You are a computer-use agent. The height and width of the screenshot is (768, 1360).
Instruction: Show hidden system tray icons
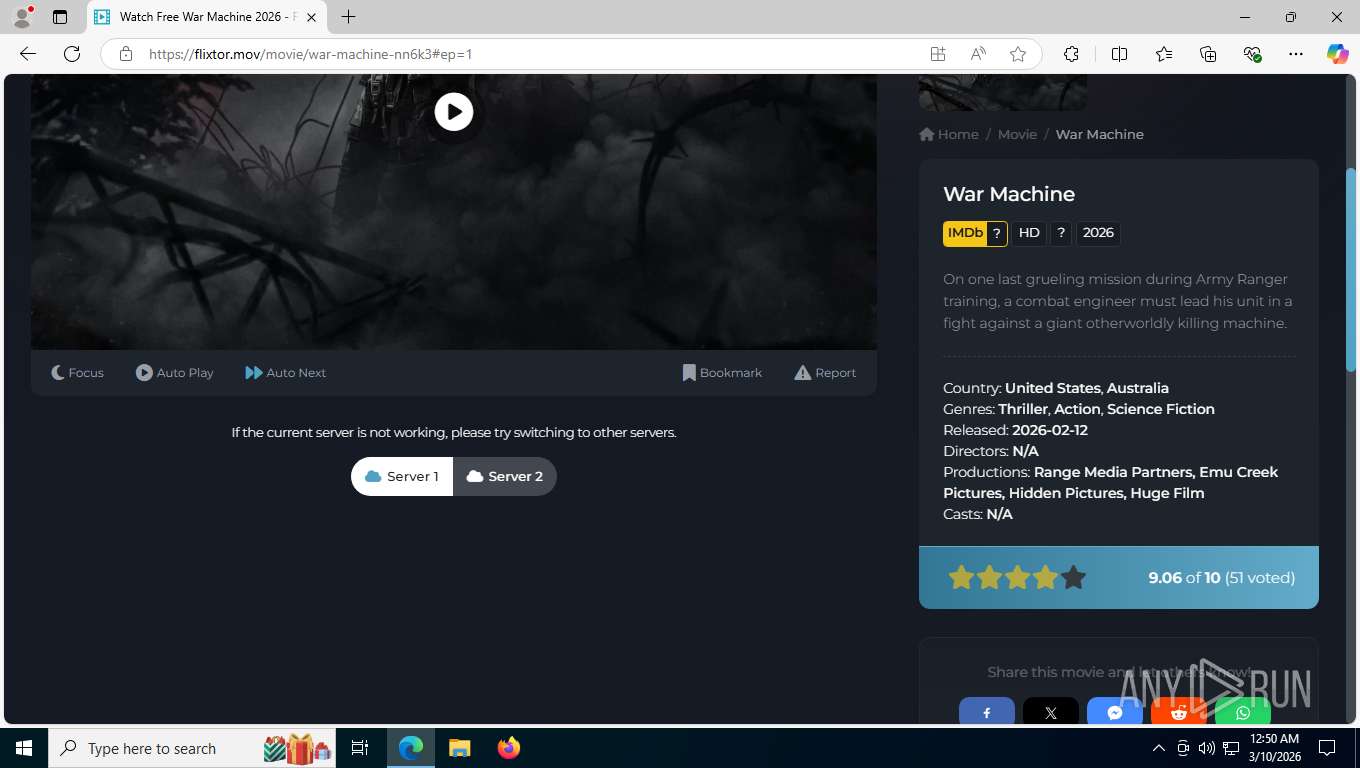click(x=1159, y=748)
